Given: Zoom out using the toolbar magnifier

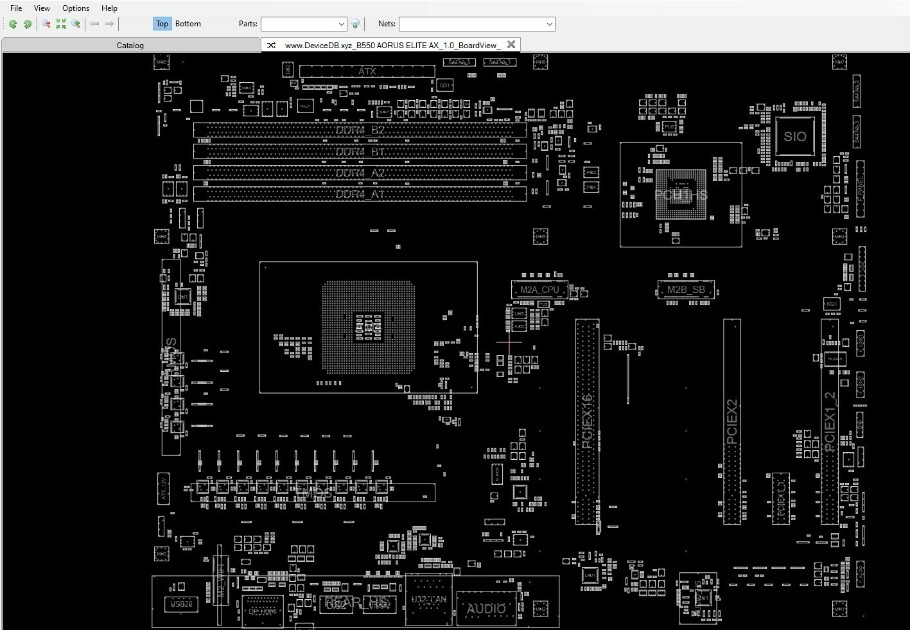Looking at the screenshot, I should (x=45, y=24).
